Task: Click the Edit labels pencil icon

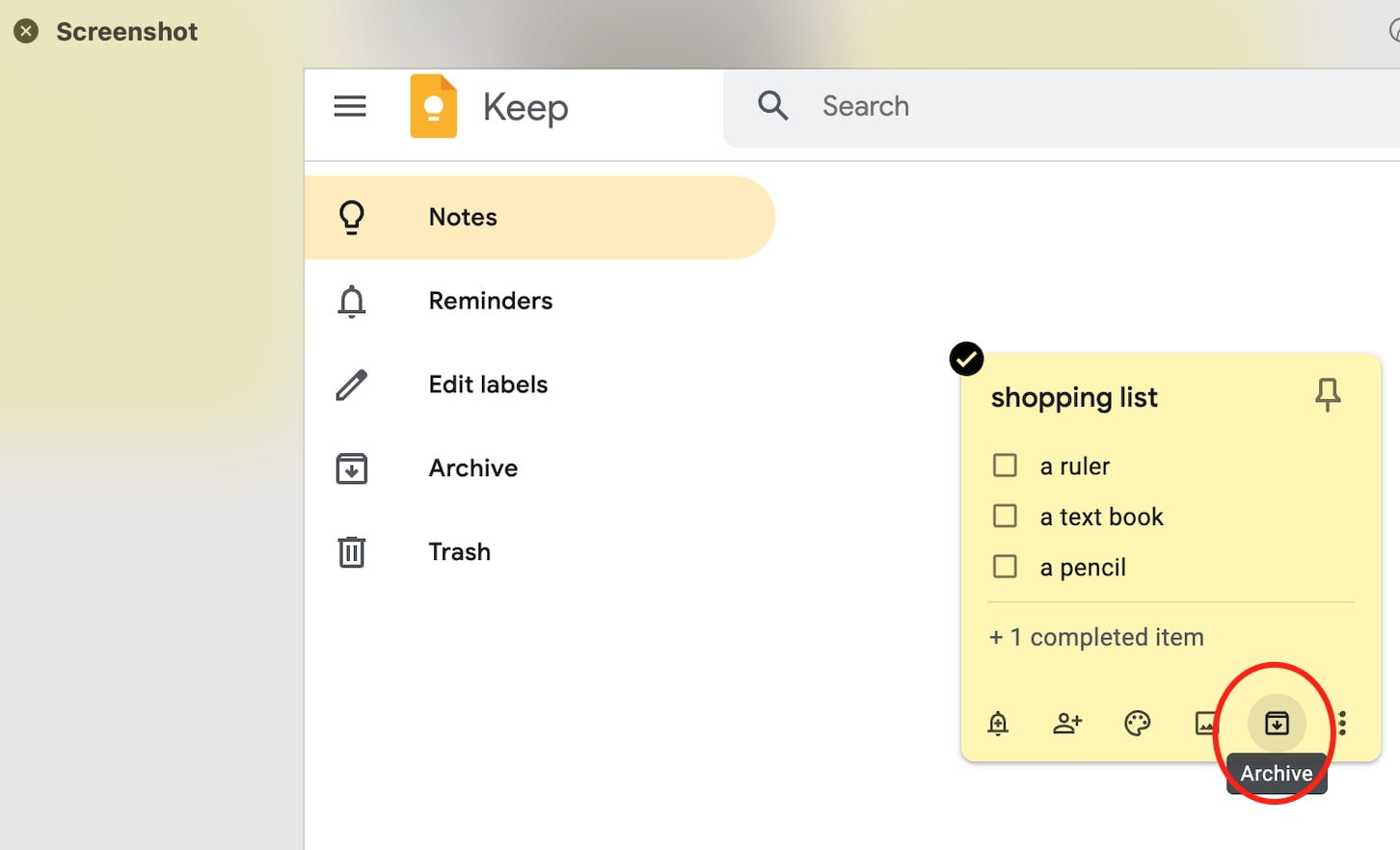Action: point(352,385)
